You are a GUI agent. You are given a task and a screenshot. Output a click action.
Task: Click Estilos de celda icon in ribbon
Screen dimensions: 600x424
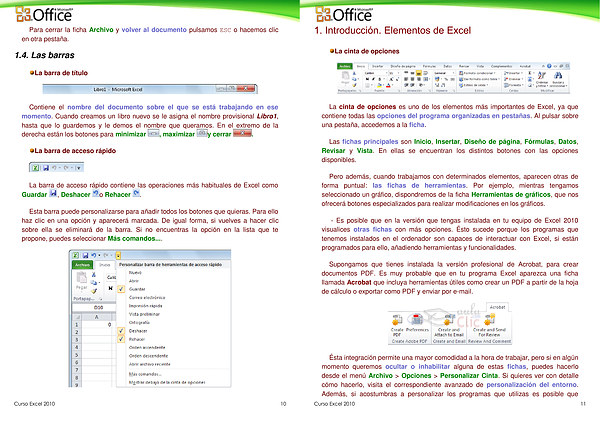[x=461, y=85]
